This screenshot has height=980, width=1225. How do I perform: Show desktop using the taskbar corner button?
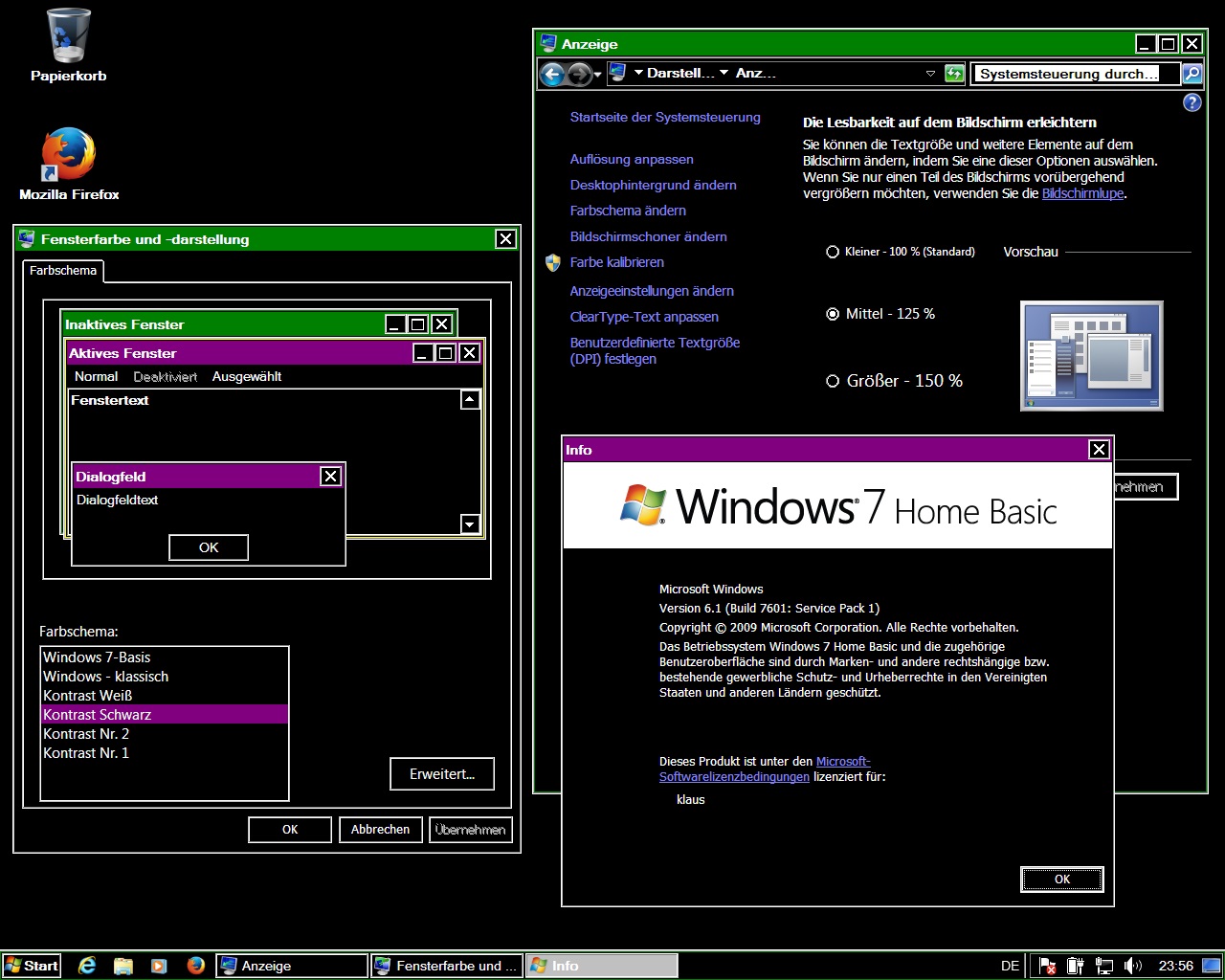pos(1213,966)
